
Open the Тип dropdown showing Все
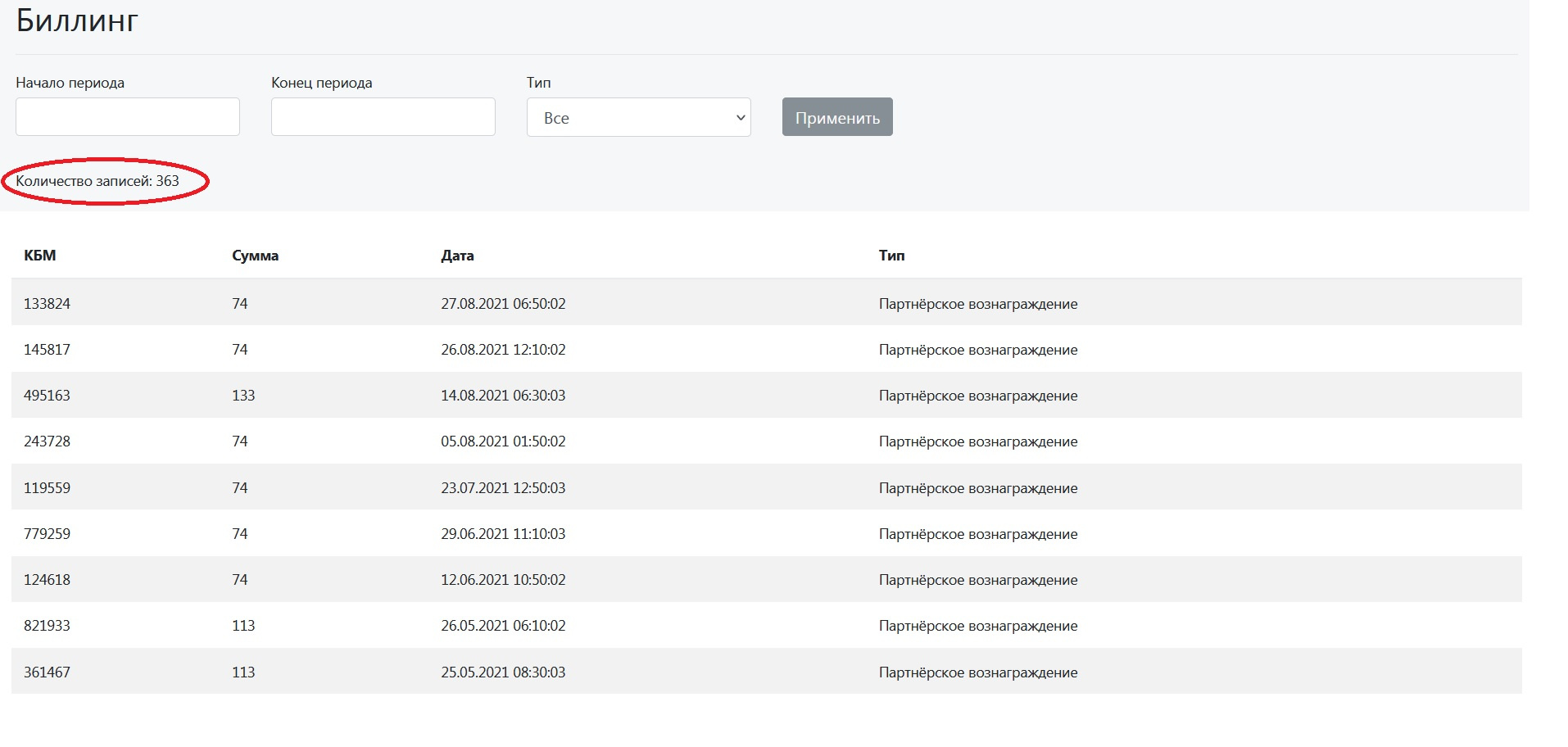point(638,118)
